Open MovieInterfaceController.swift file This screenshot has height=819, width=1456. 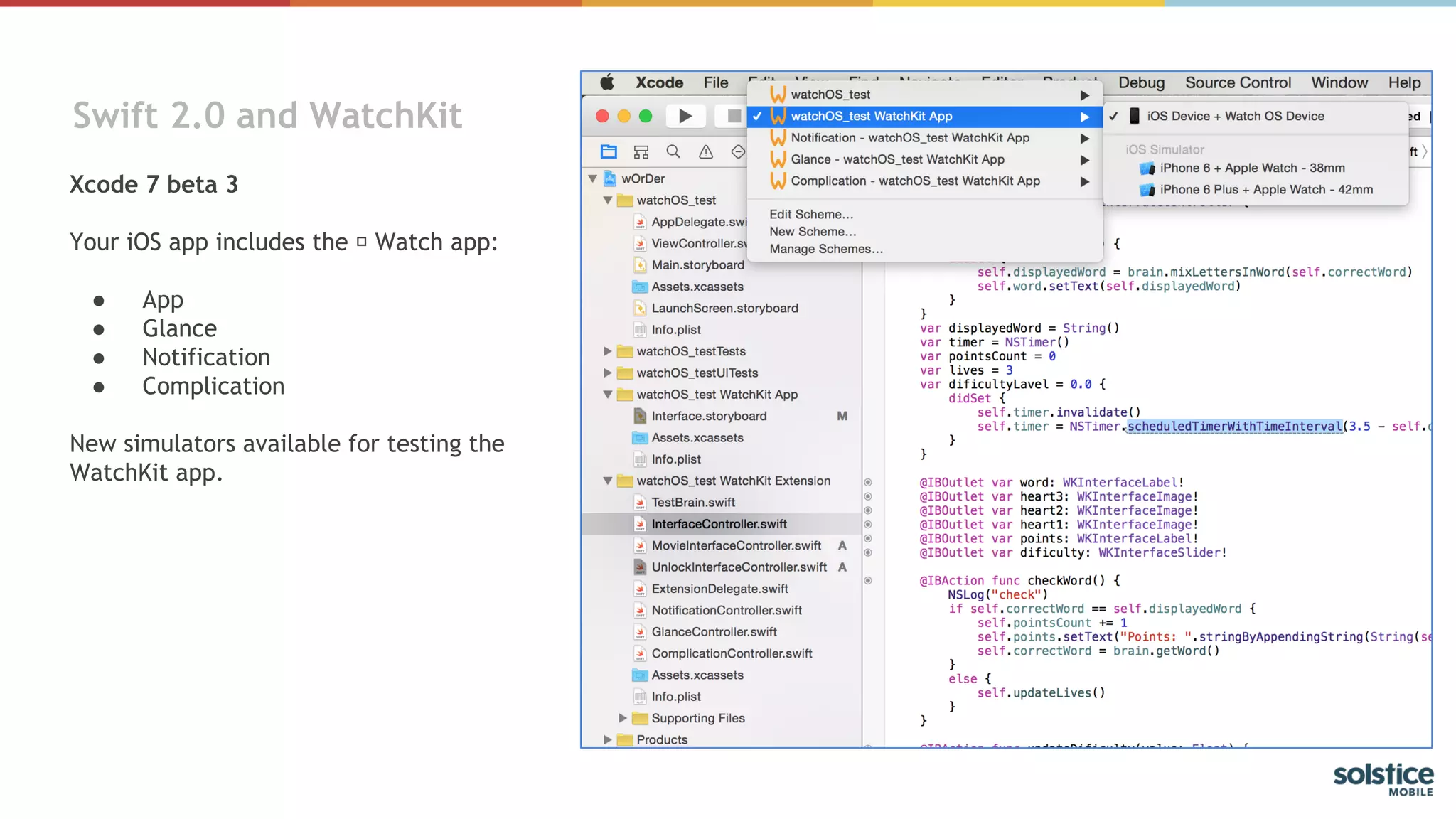(737, 545)
